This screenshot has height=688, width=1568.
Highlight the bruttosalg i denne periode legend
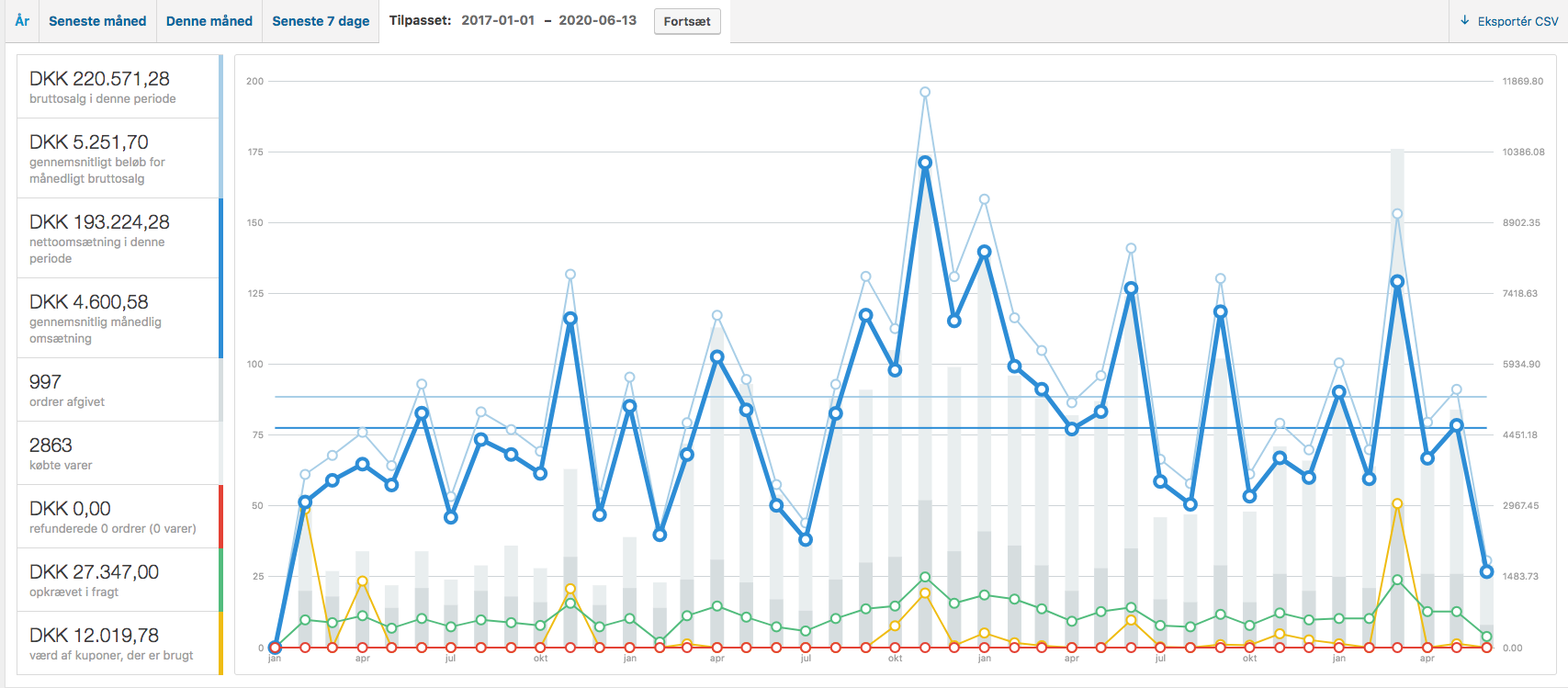[118, 86]
